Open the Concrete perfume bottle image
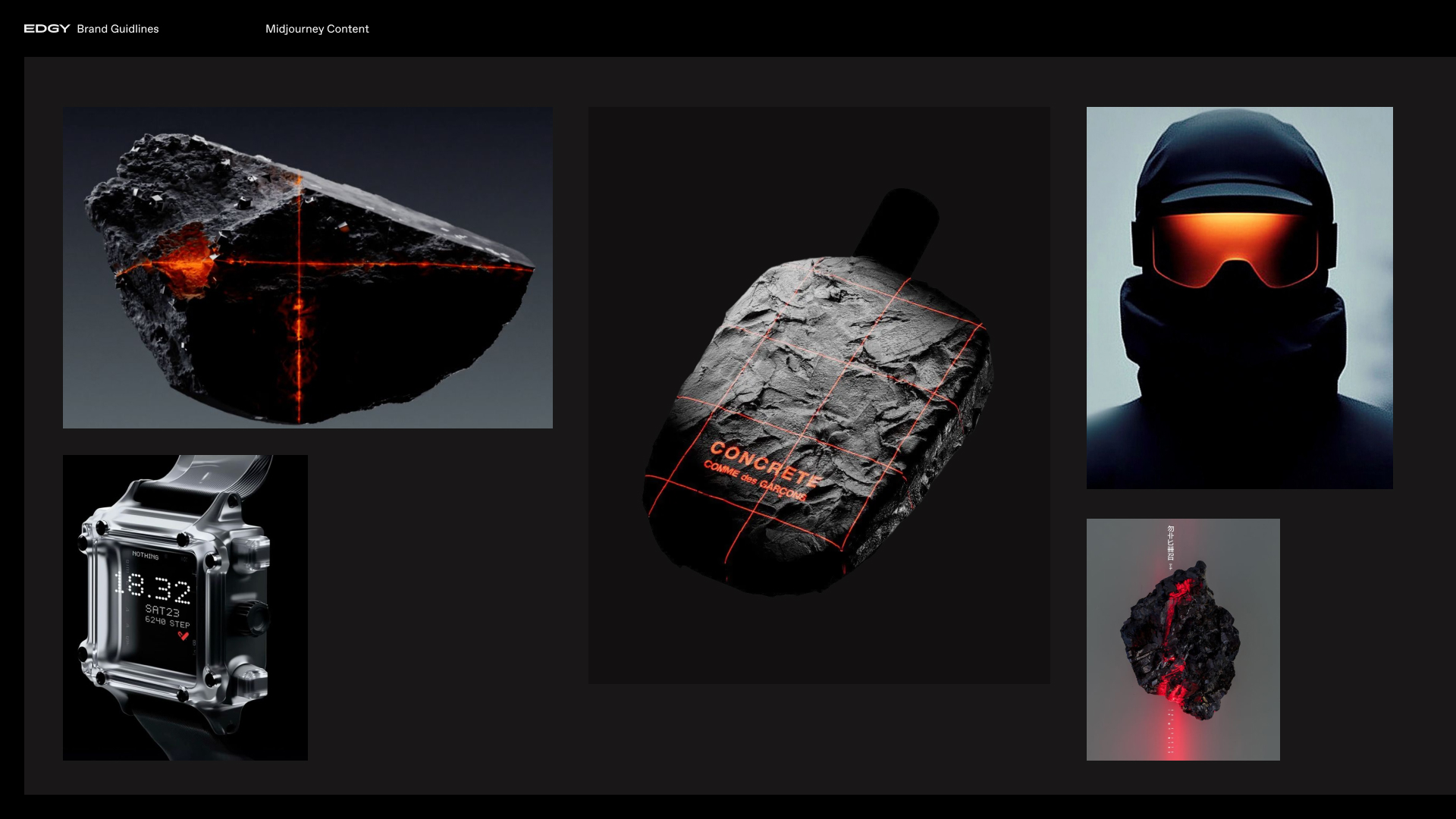 click(820, 395)
